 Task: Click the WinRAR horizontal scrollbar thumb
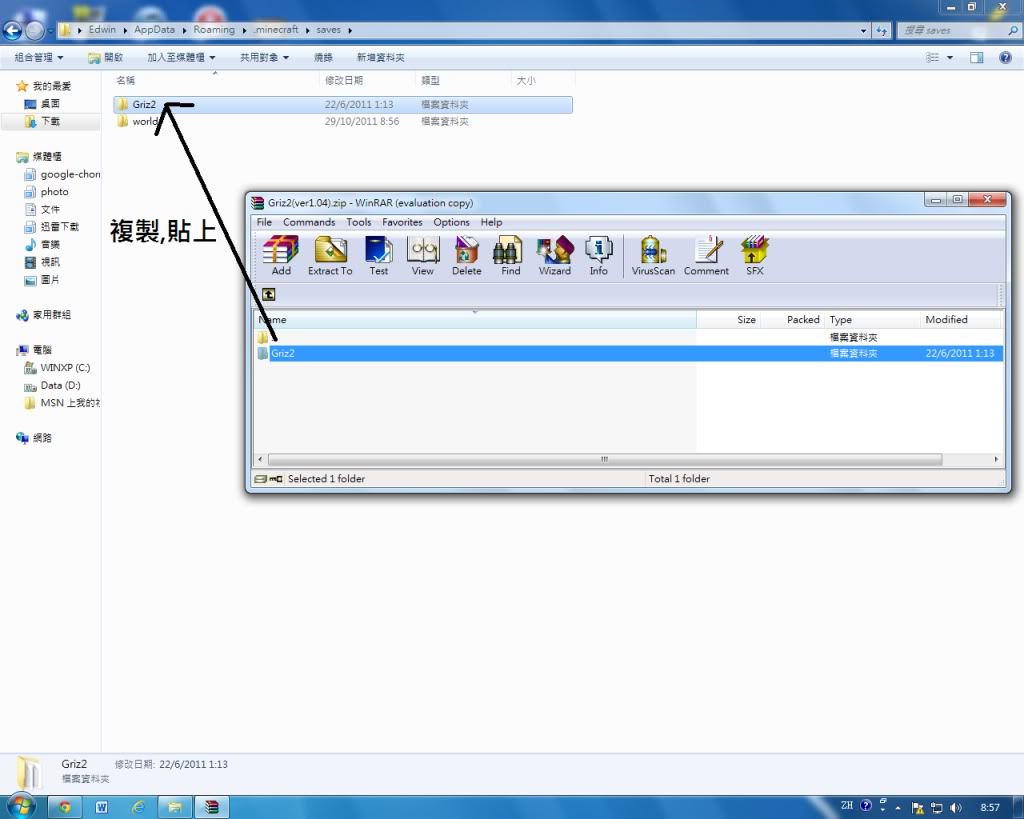tap(605, 459)
